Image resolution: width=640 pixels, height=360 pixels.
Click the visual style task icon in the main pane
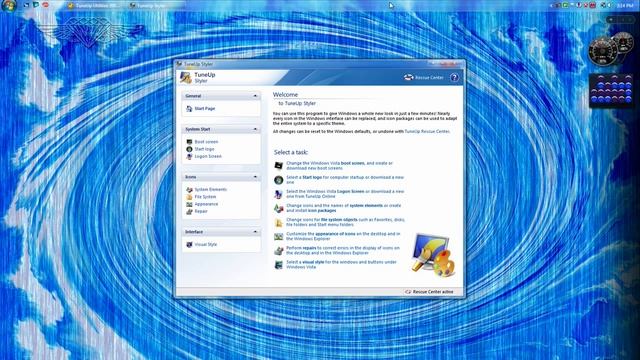(279, 265)
